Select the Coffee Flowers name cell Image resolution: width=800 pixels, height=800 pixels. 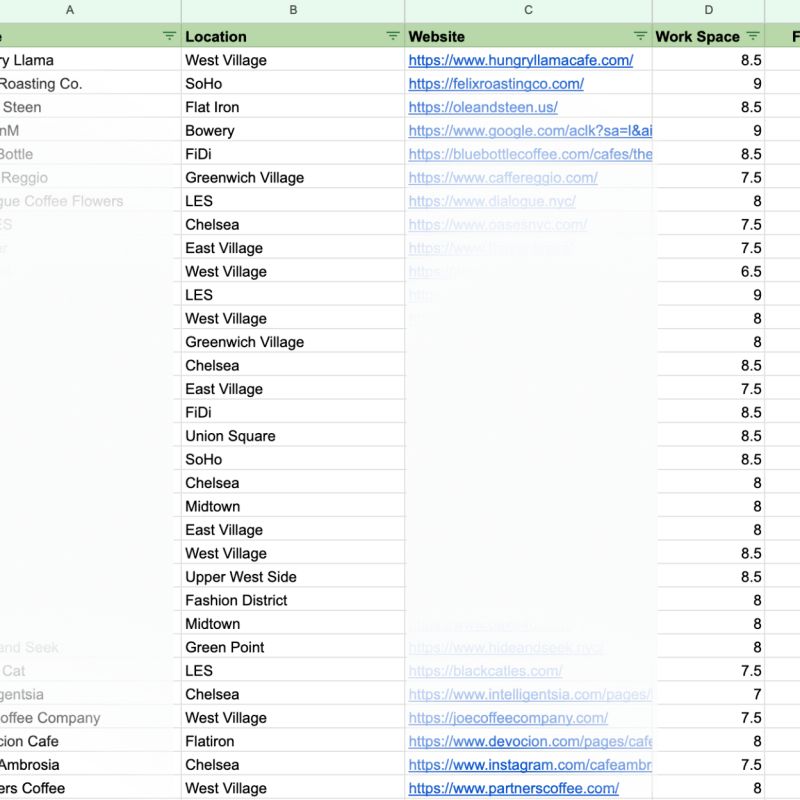(x=90, y=201)
